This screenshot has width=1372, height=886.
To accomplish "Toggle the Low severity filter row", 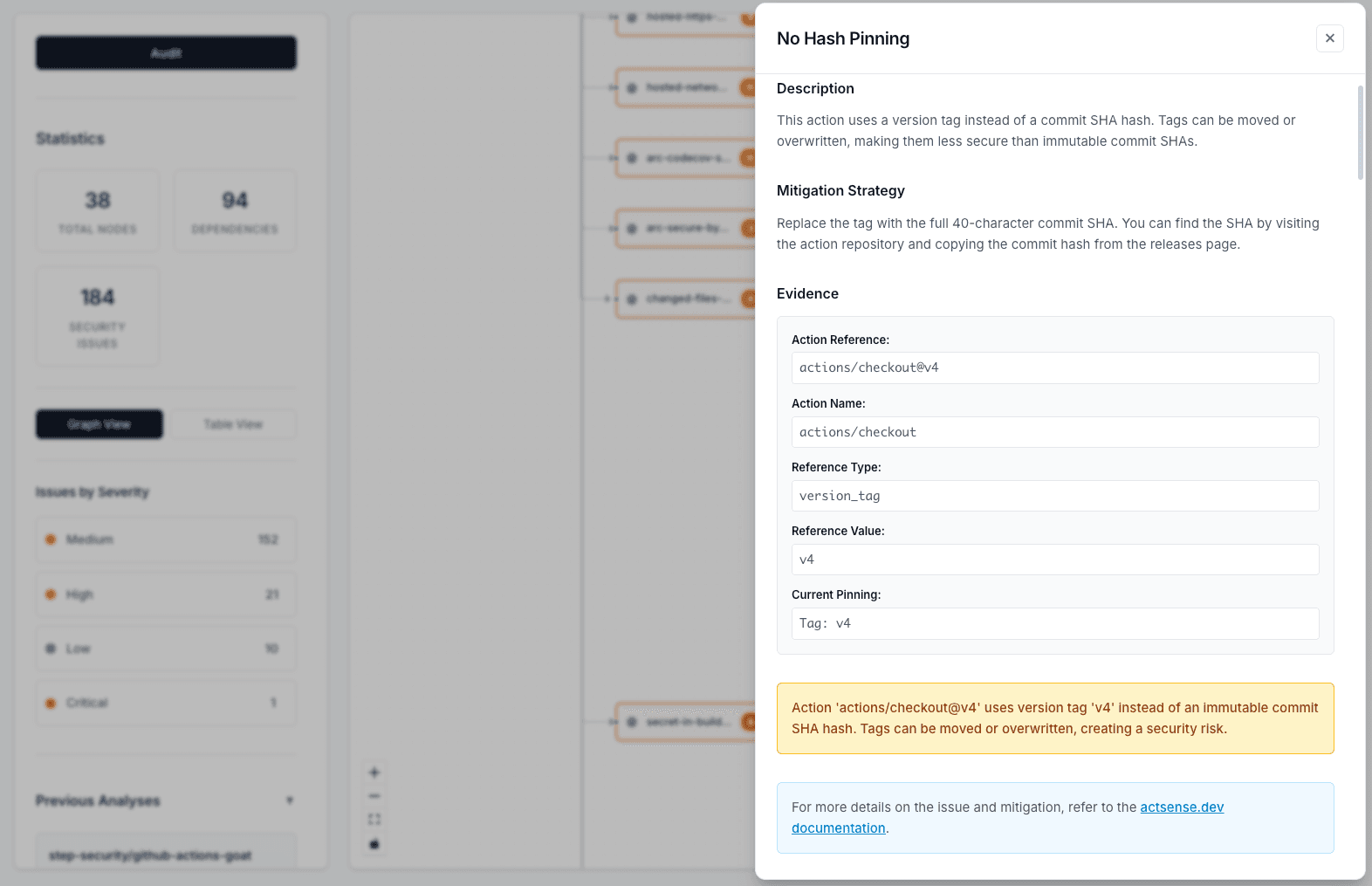I will 165,649.
